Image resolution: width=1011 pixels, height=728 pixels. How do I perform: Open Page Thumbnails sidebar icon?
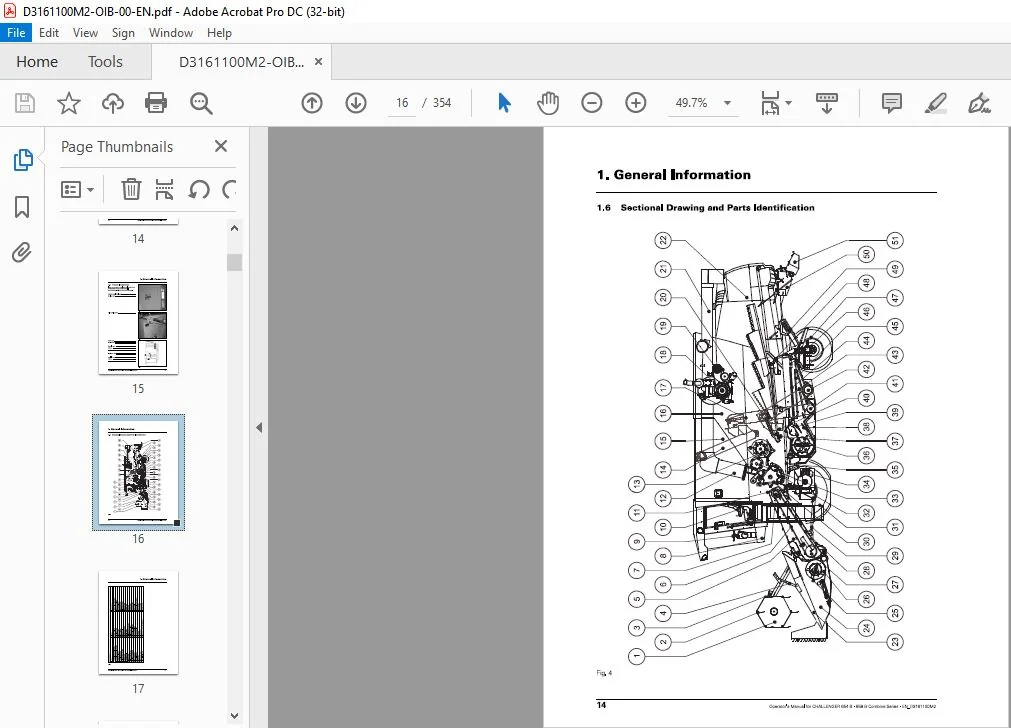click(x=23, y=159)
